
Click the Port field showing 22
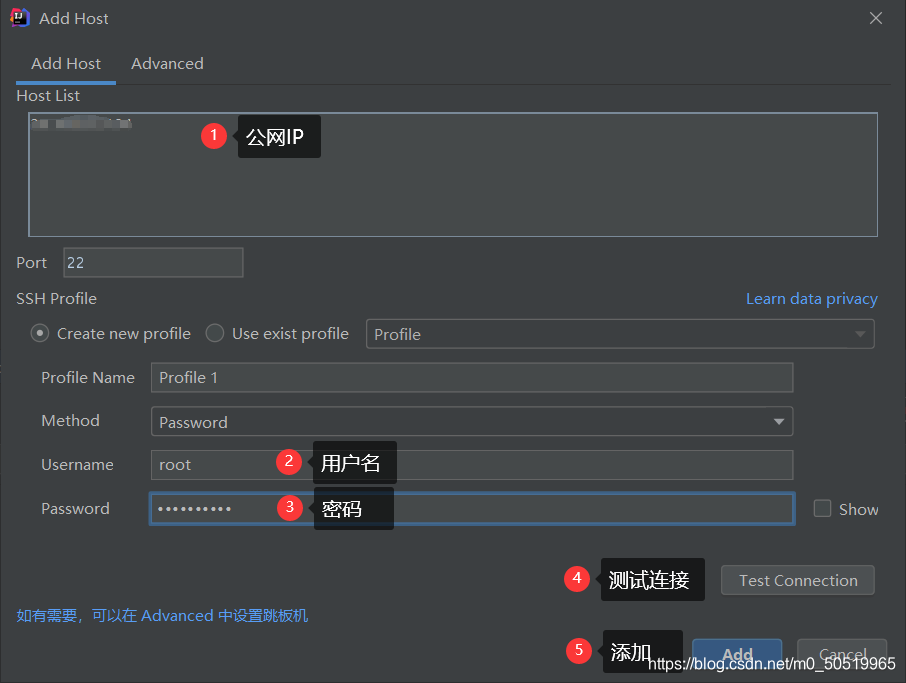[x=153, y=262]
